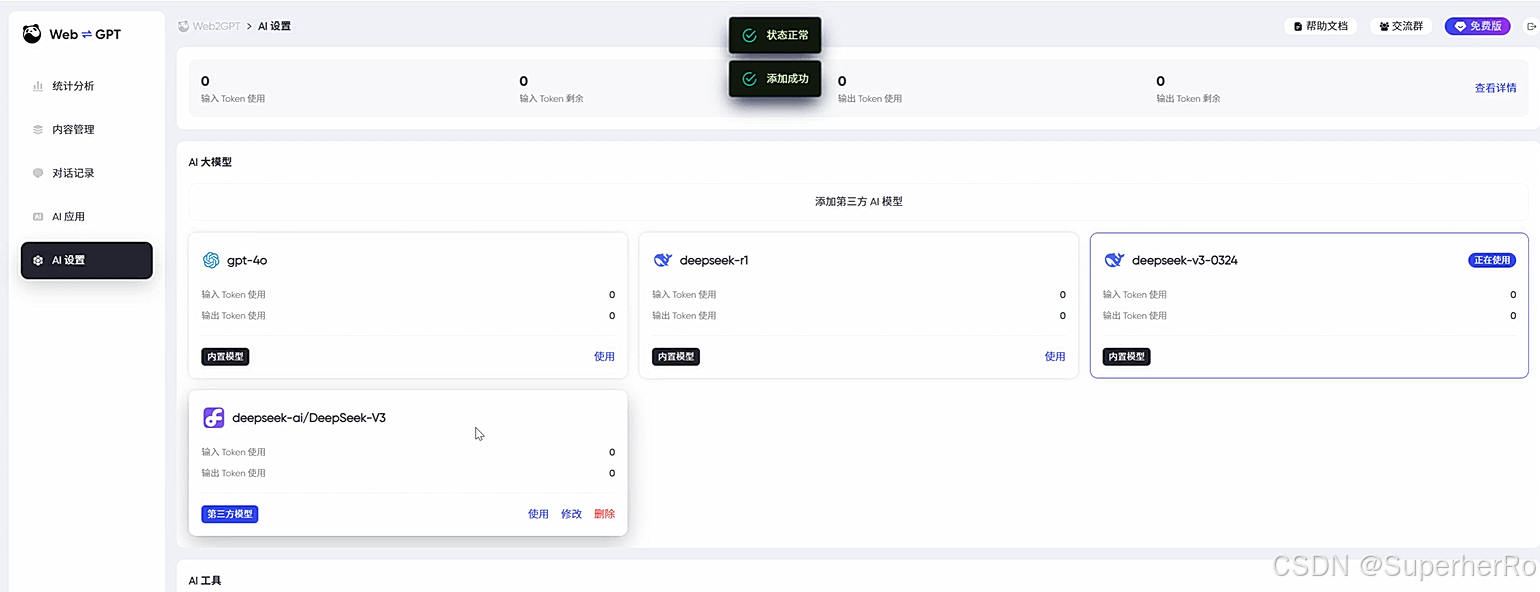
Task: Click the 输入 Token 剩余 stat label
Action: [x=551, y=99]
